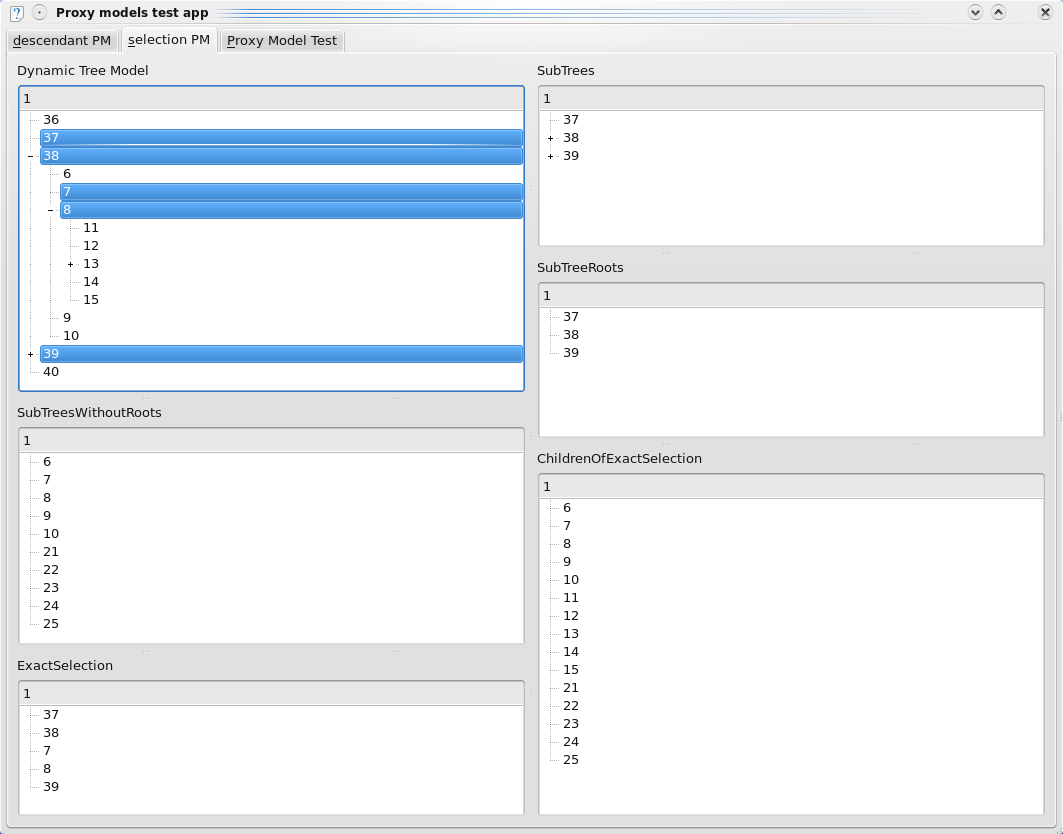Expand item 13 in Dynamic Tree Model
Viewport: 1063px width, 834px height.
70,264
